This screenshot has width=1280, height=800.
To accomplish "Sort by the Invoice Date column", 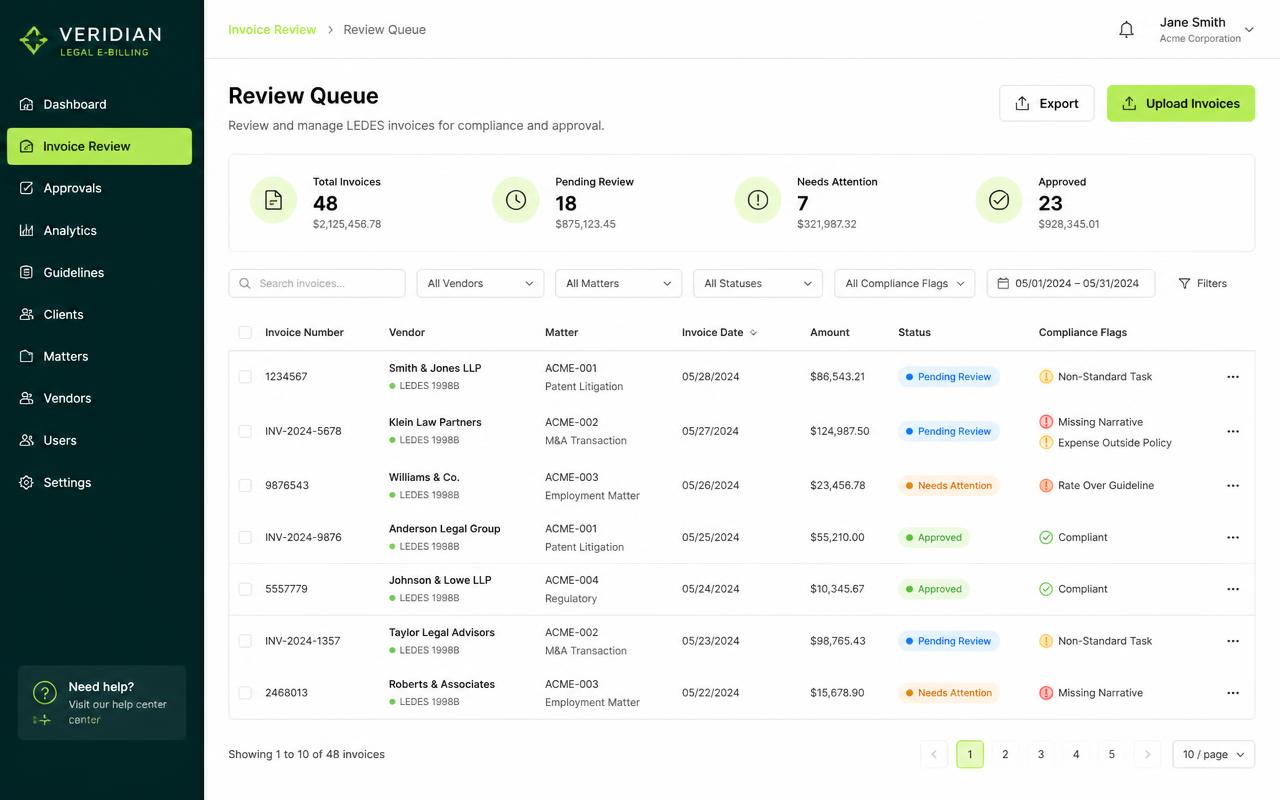I will tap(719, 333).
